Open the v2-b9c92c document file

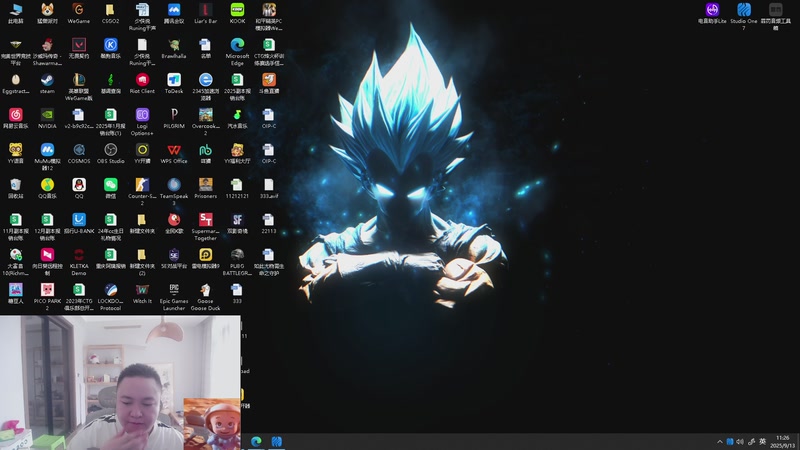tap(79, 118)
